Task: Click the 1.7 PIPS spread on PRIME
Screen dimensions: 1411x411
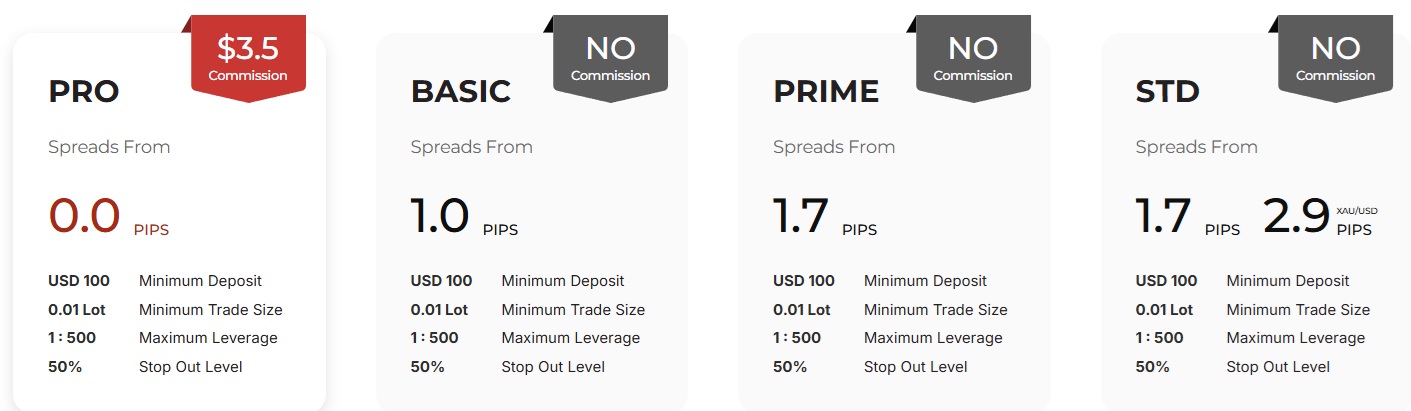Action: pyautogui.click(x=825, y=216)
